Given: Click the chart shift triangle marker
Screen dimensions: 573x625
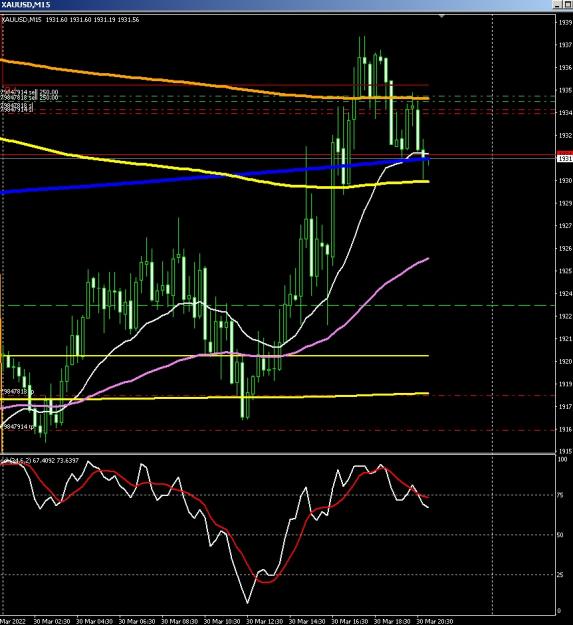Looking at the screenshot, I should (x=442, y=16).
